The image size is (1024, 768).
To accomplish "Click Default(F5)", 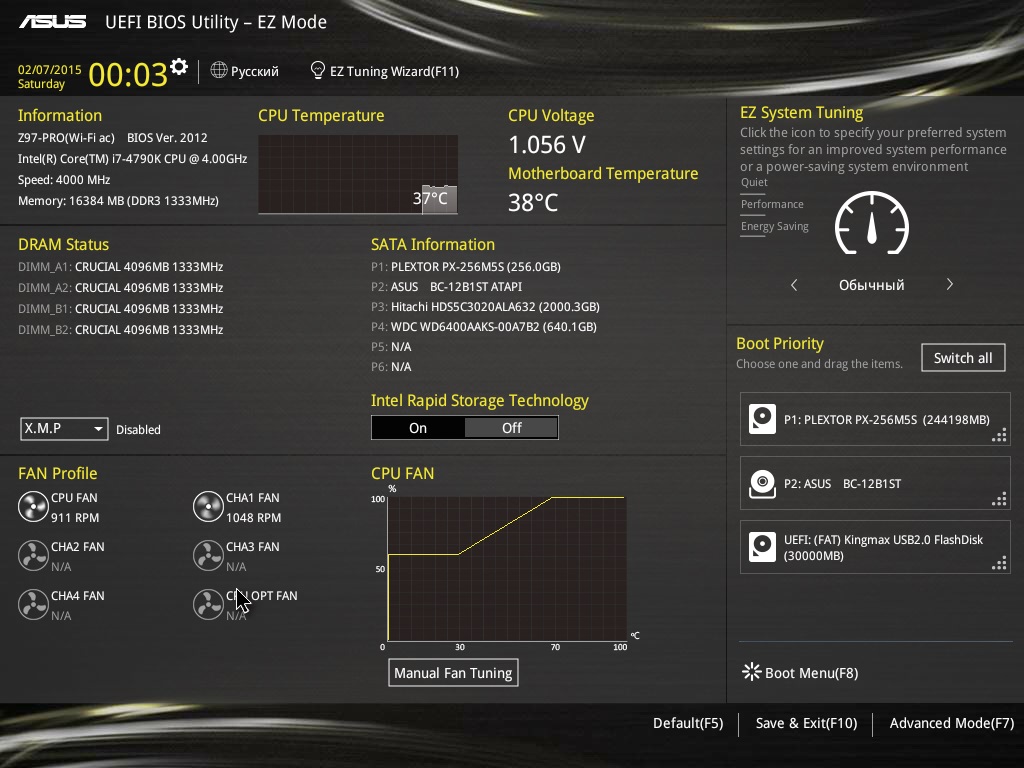I will [688, 723].
